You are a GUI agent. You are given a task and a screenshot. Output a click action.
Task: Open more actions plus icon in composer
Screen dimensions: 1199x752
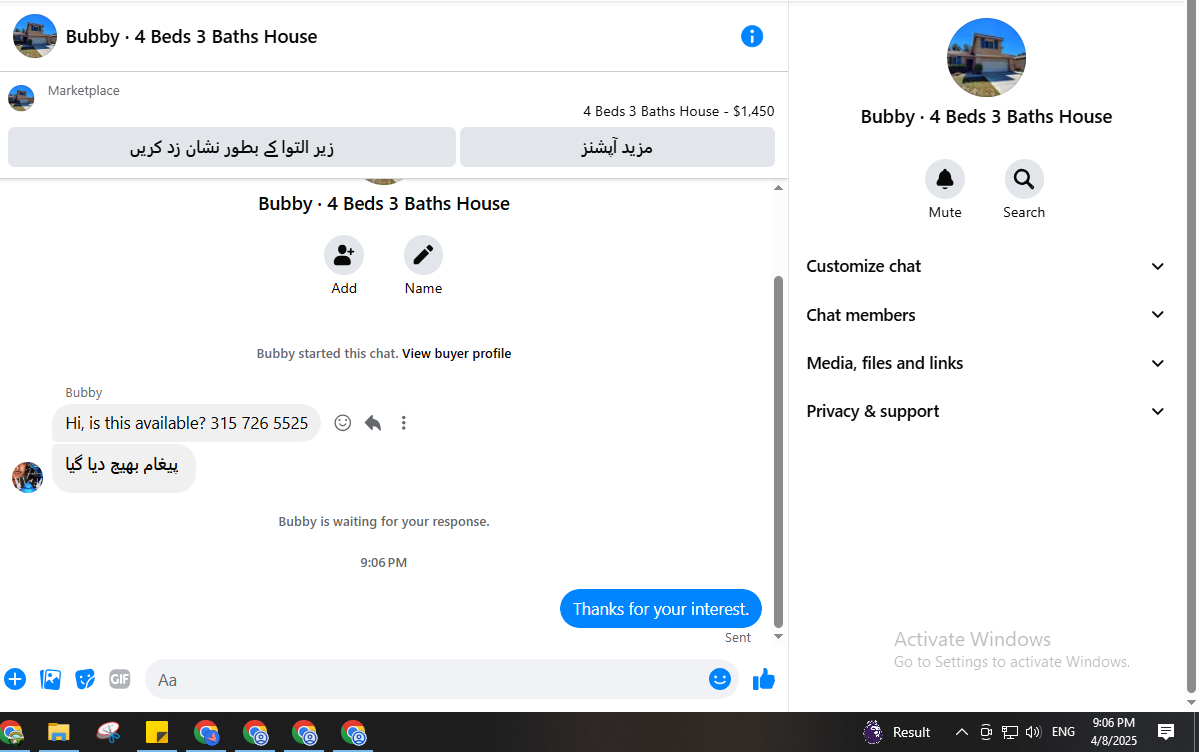pyautogui.click(x=15, y=679)
